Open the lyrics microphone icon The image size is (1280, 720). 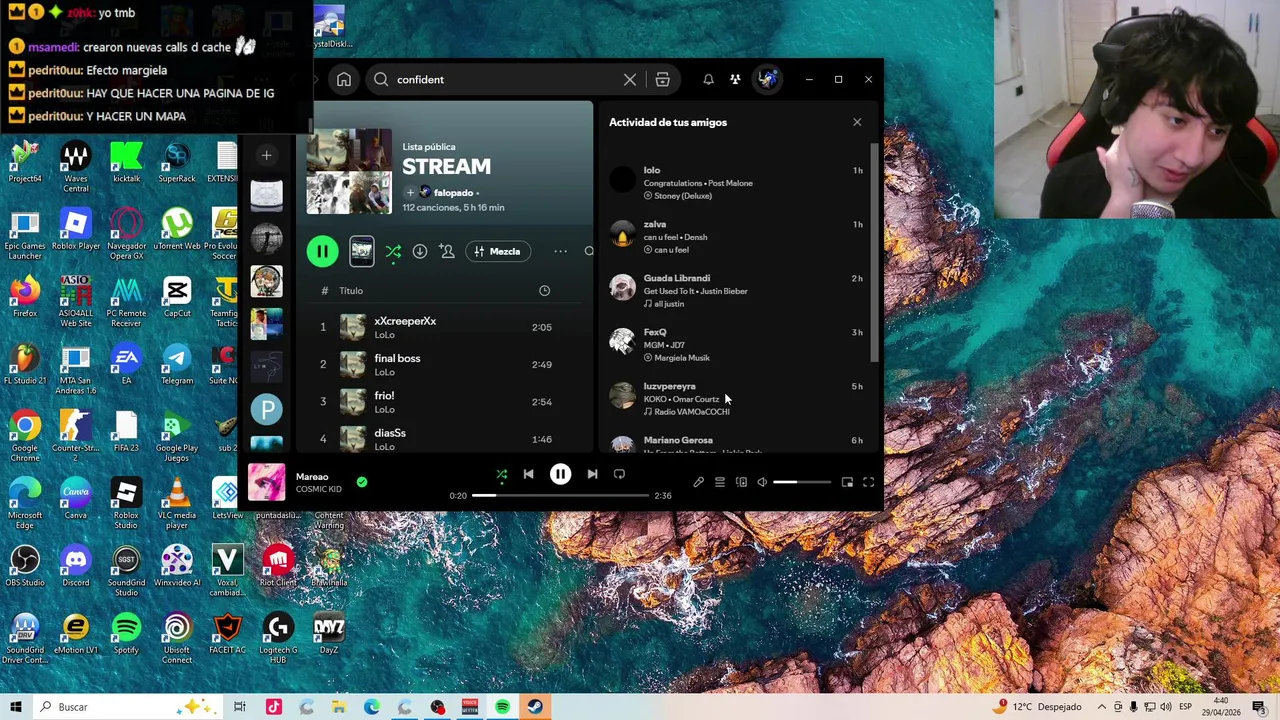coord(698,482)
